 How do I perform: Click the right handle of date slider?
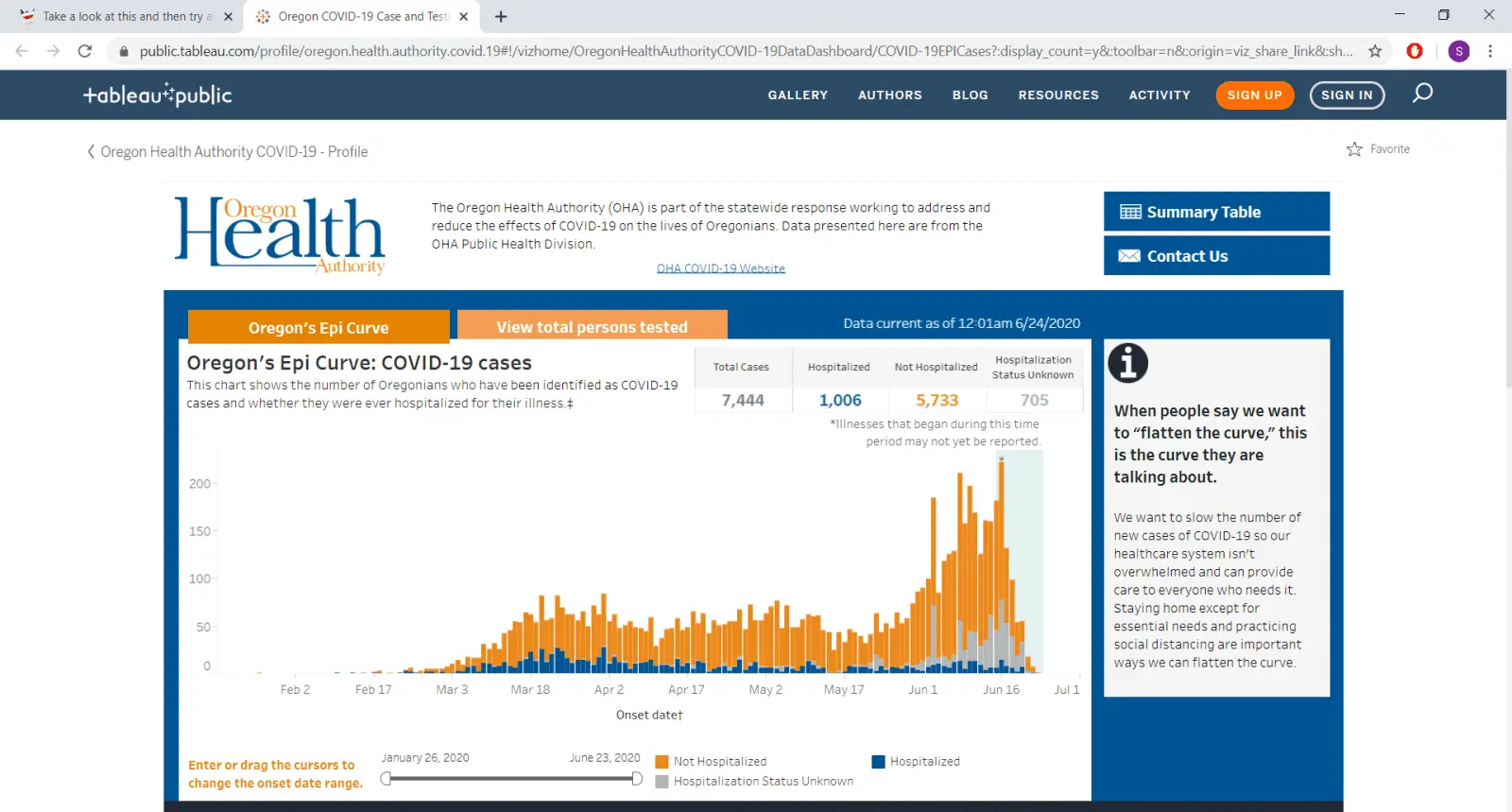click(637, 779)
